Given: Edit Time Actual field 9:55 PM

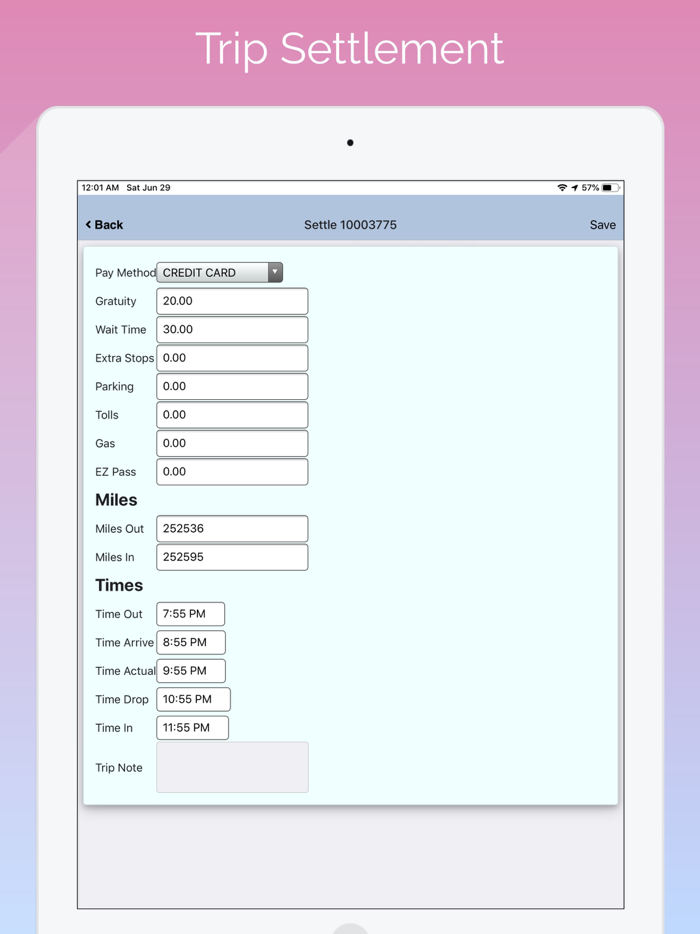Looking at the screenshot, I should [x=191, y=671].
